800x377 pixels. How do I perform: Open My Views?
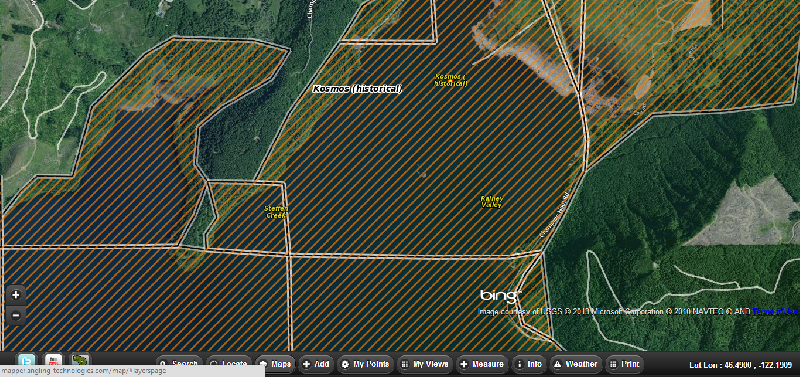425,364
